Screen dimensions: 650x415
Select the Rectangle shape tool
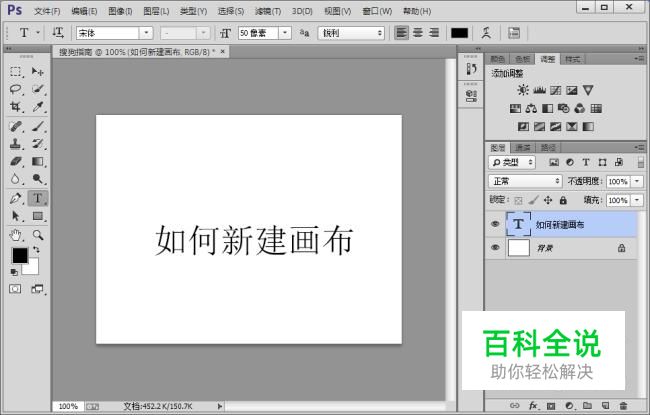tap(38, 216)
